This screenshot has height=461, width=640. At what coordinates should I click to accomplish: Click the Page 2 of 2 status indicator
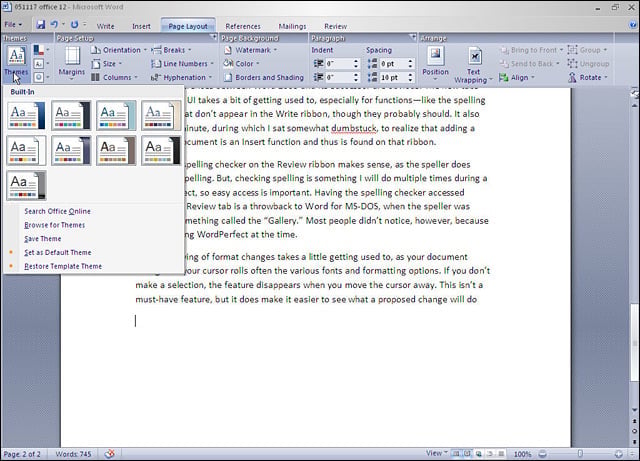[22, 454]
